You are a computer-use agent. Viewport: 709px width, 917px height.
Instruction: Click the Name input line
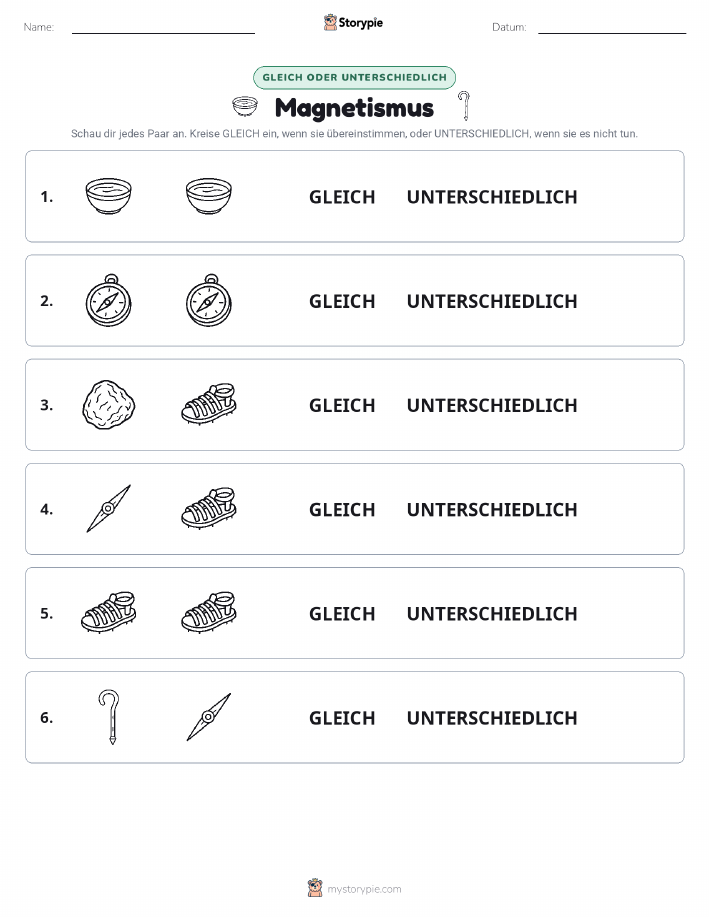point(163,27)
